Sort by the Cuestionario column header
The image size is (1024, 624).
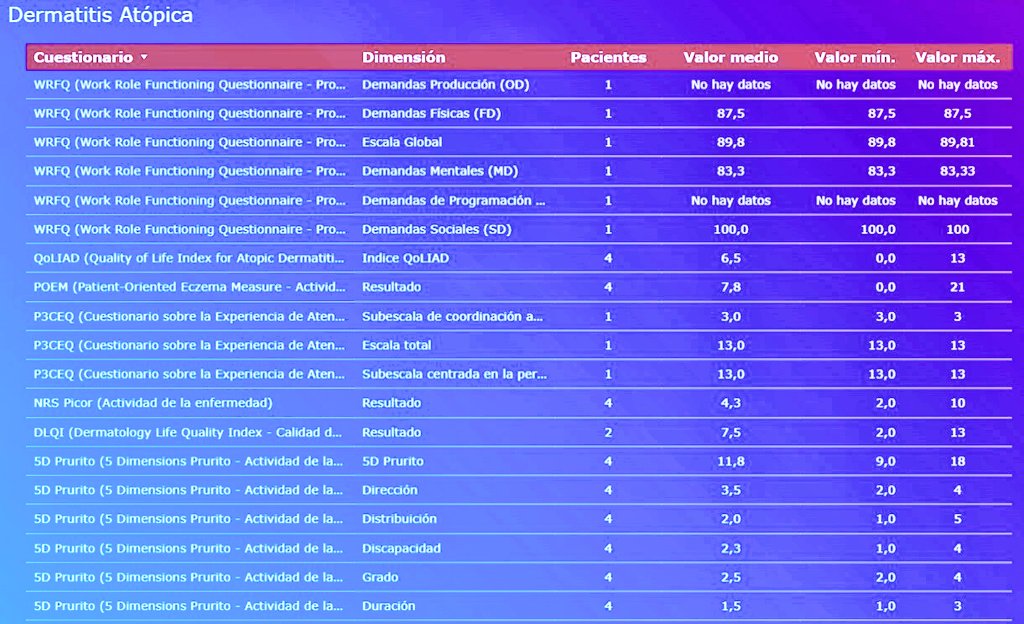(83, 57)
